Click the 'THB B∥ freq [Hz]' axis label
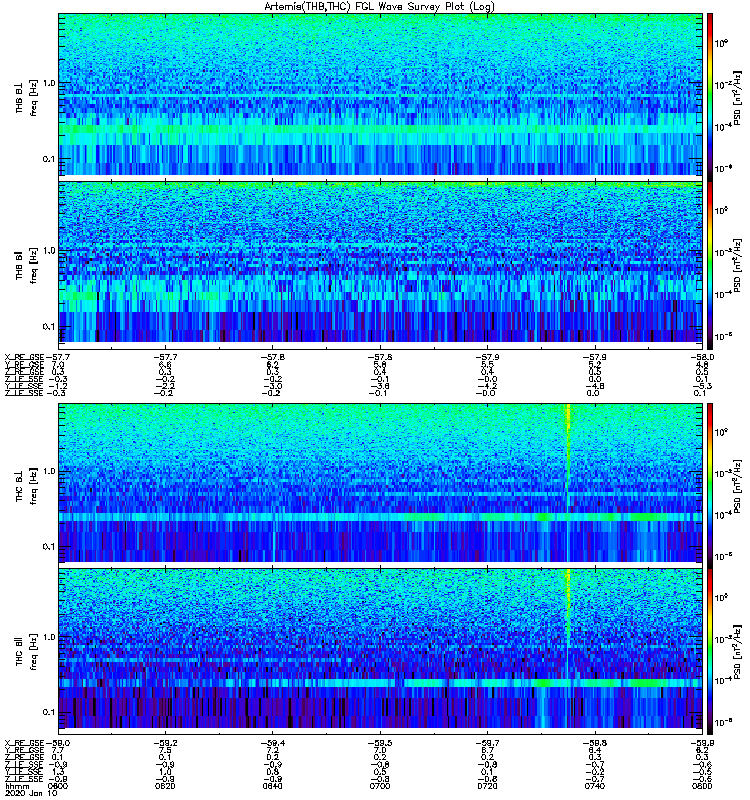This screenshot has height=800, width=750. 26,265
